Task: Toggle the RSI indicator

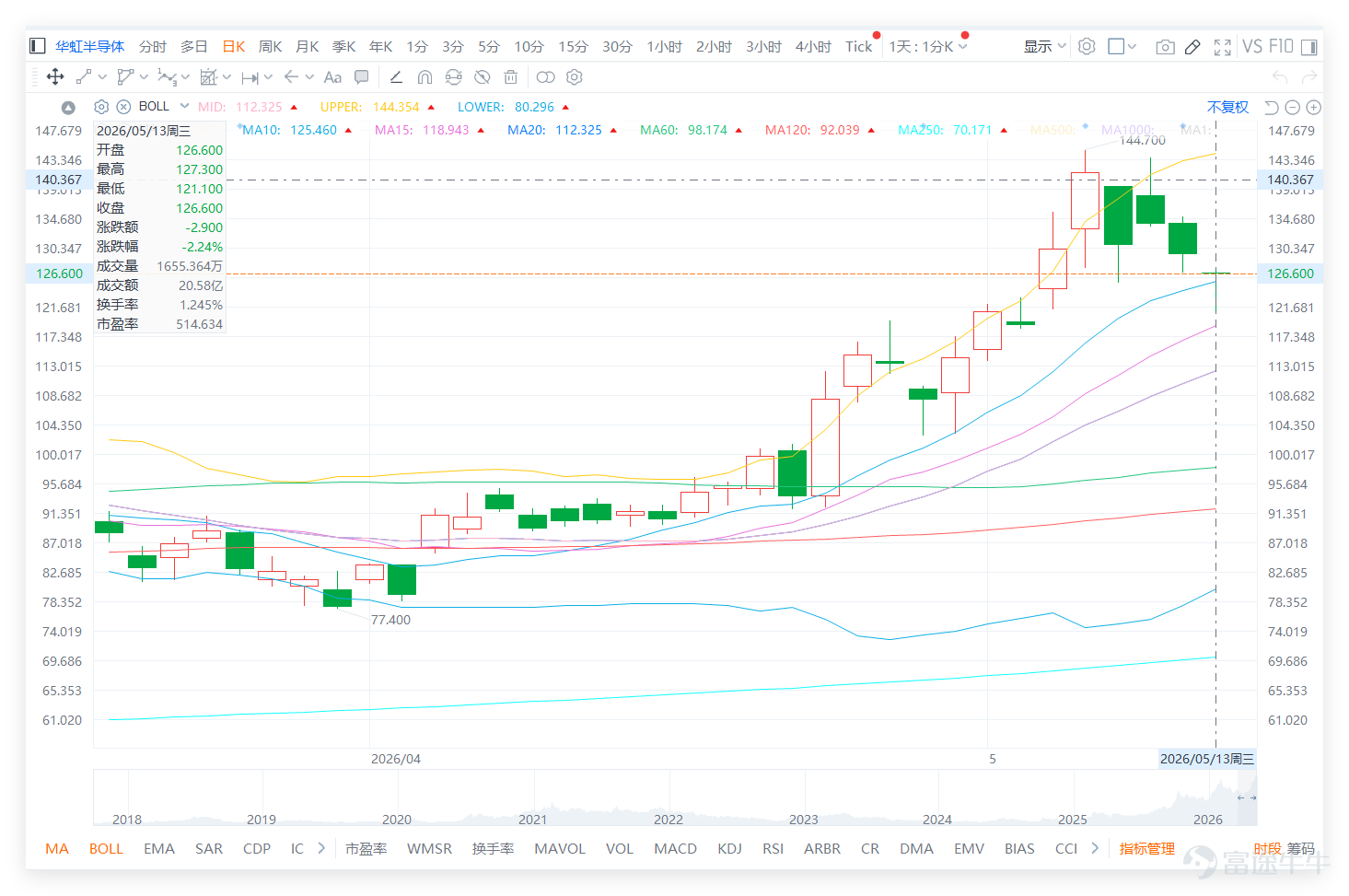Action: tap(773, 848)
